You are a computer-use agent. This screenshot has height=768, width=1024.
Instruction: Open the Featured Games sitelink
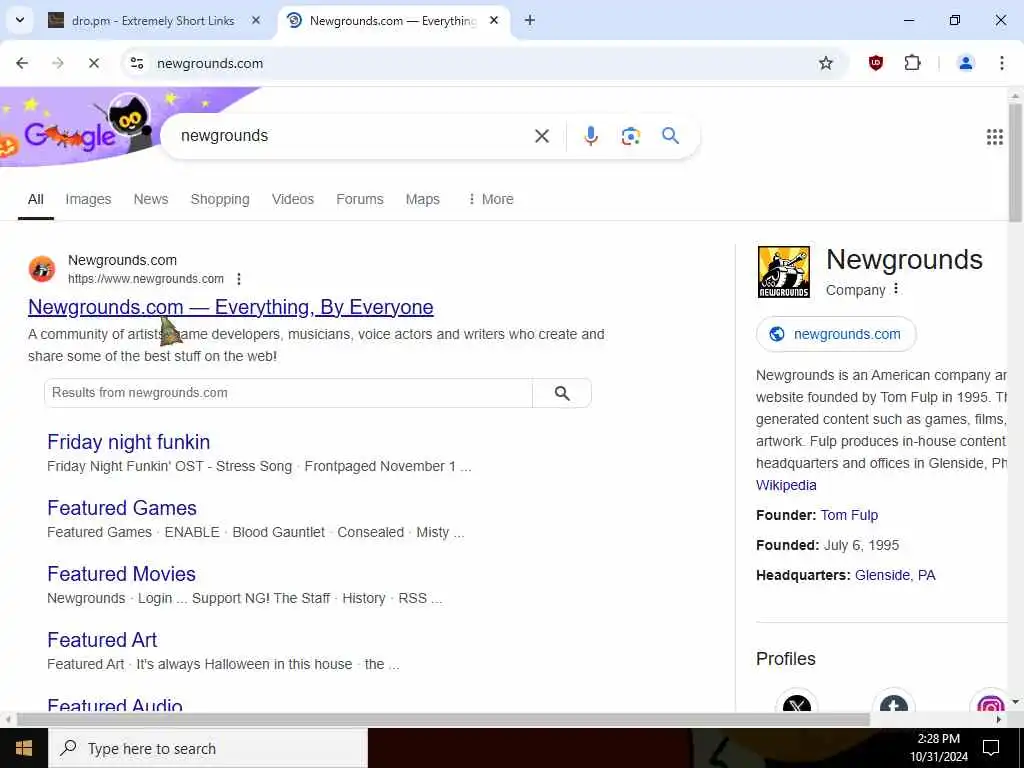coord(121,508)
